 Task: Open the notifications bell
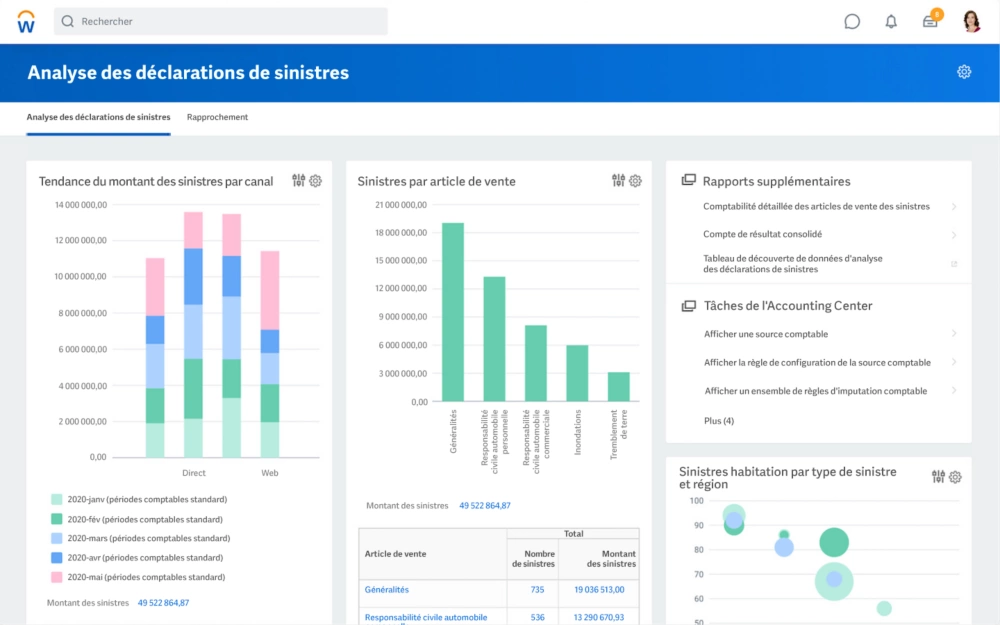[891, 21]
